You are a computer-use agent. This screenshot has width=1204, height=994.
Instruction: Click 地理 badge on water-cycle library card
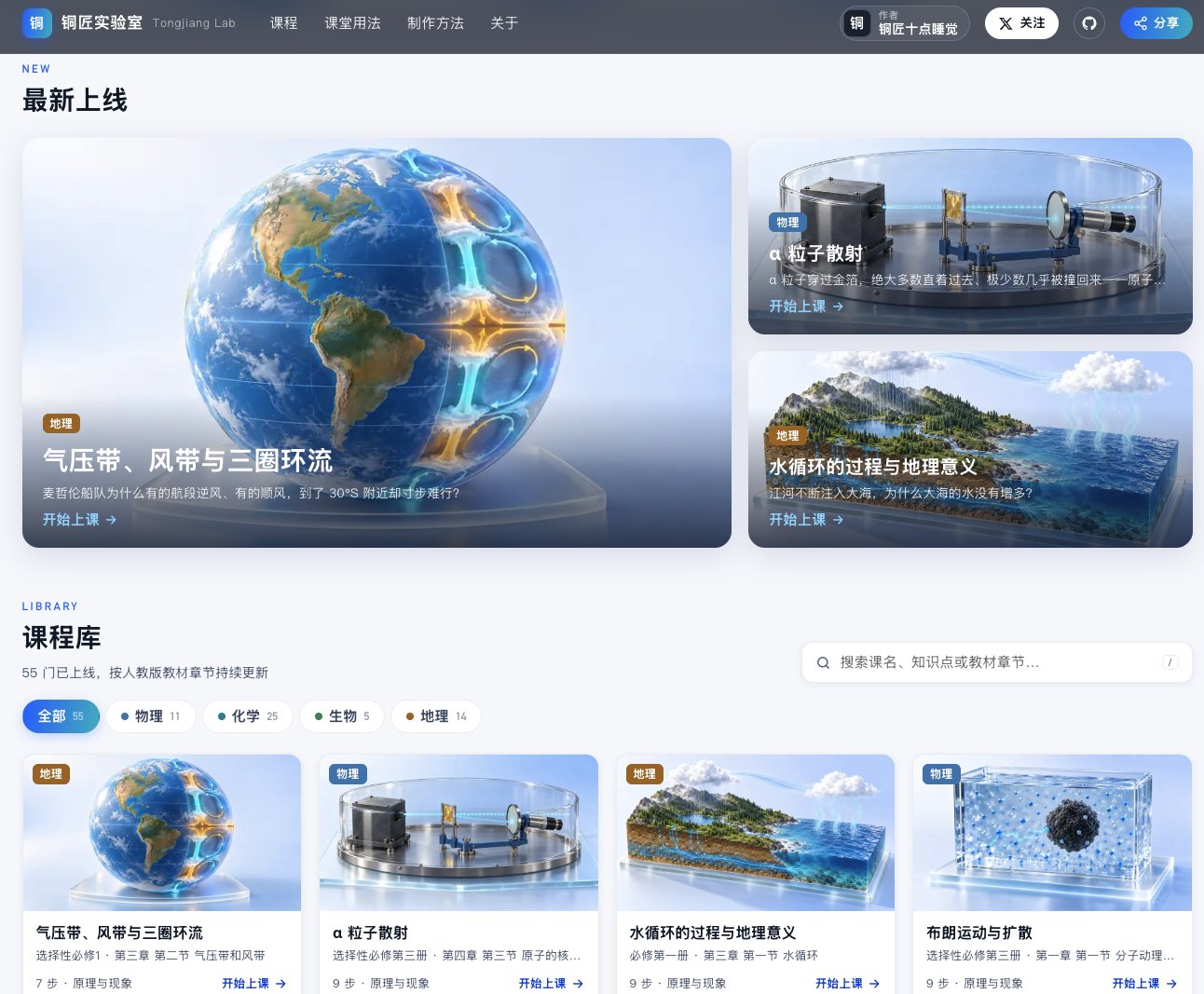(644, 774)
